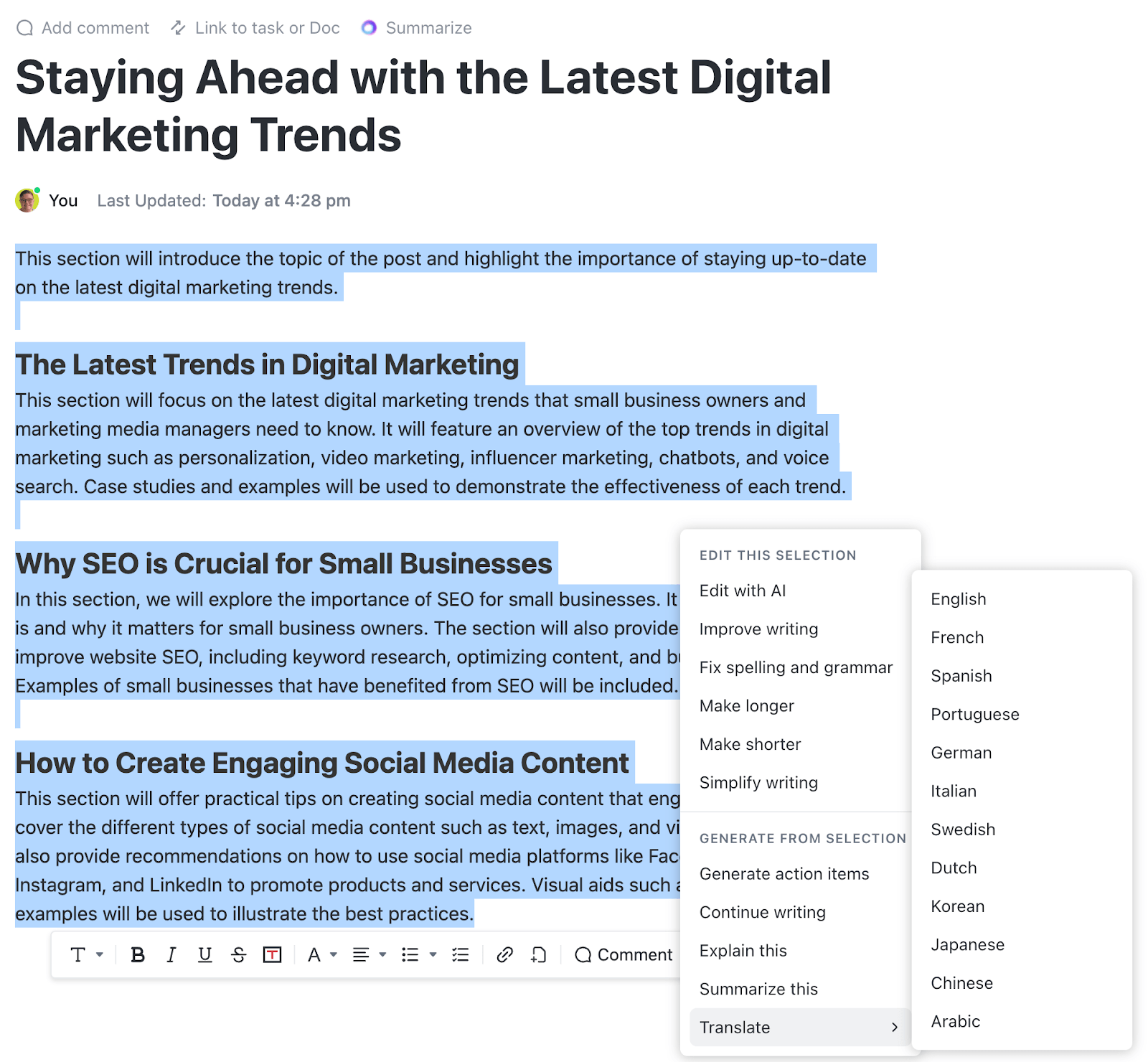This screenshot has width=1148, height=1062.
Task: Click Link to task or Doc
Action: coord(255,28)
